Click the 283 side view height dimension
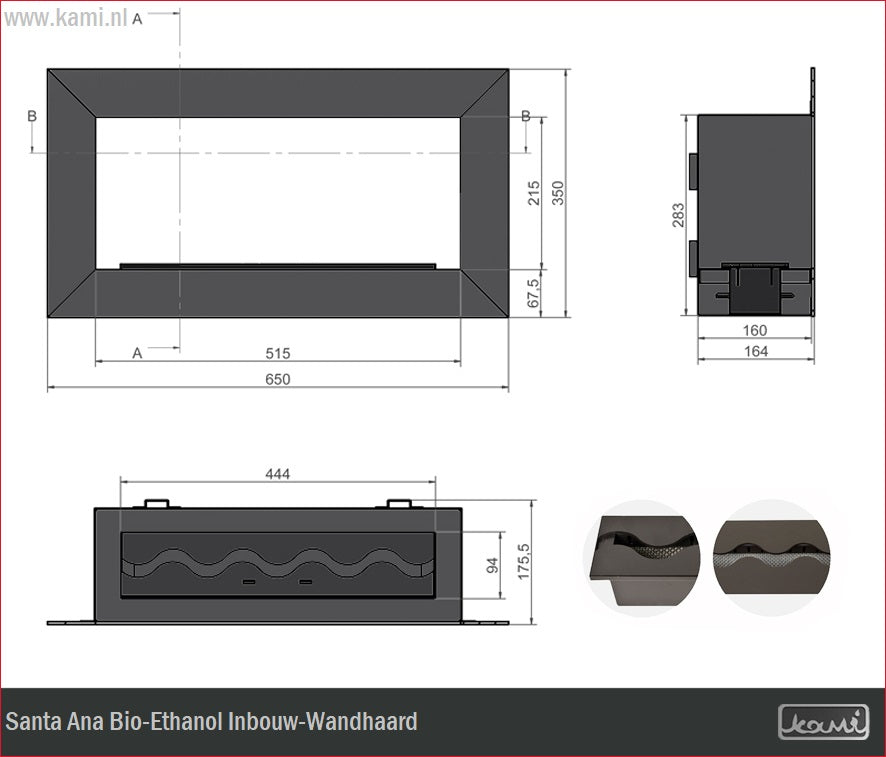 point(678,215)
